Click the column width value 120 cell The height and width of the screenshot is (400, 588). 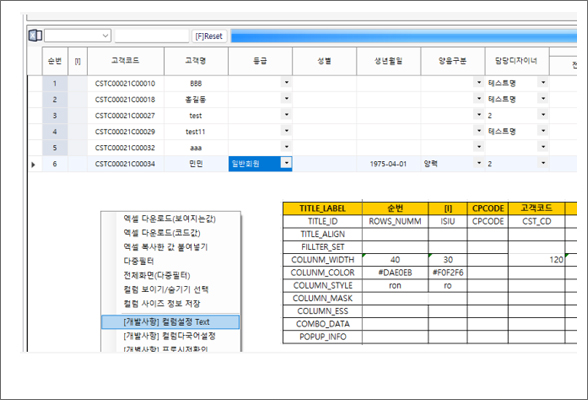point(537,260)
